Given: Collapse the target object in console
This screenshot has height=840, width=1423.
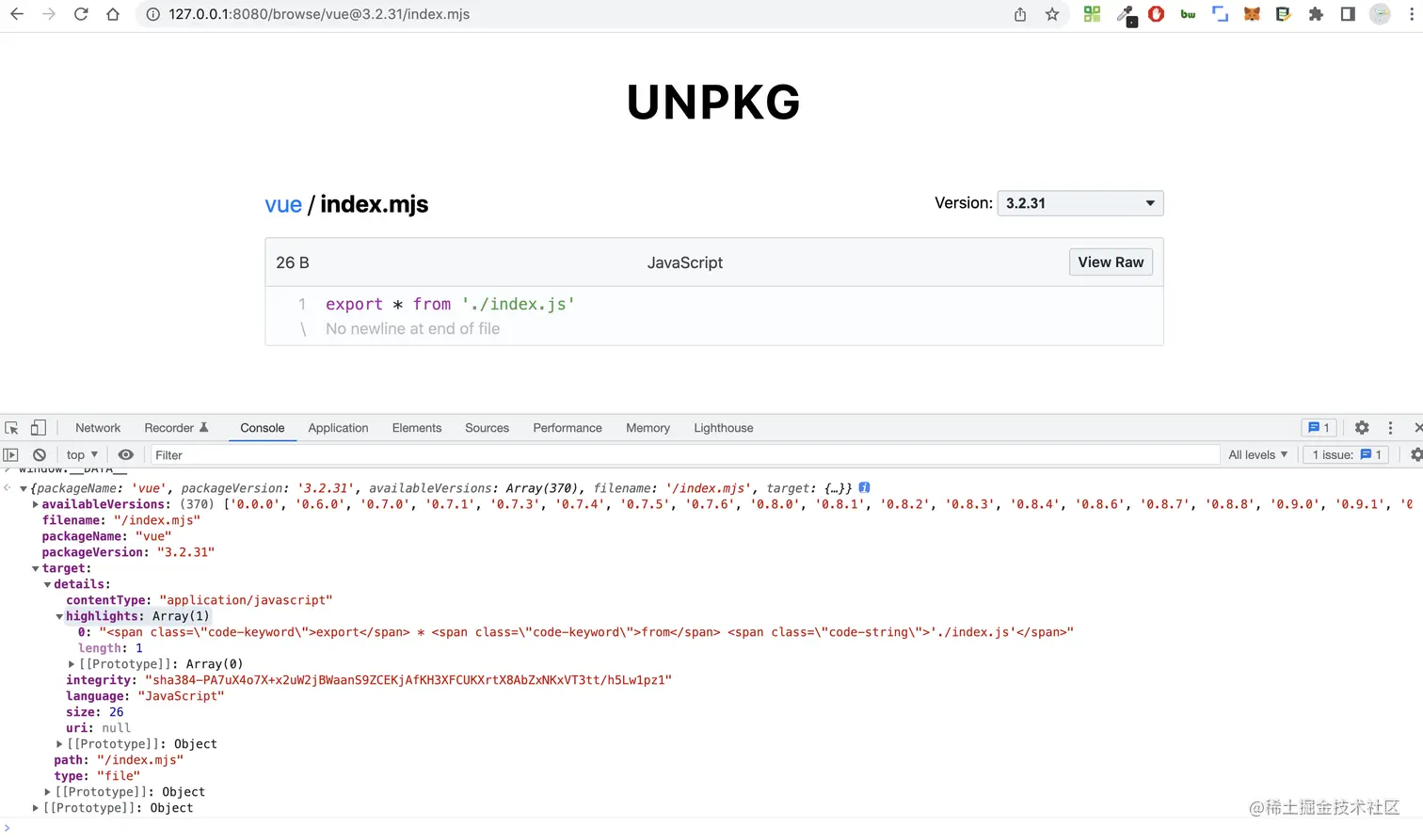Looking at the screenshot, I should click(35, 568).
